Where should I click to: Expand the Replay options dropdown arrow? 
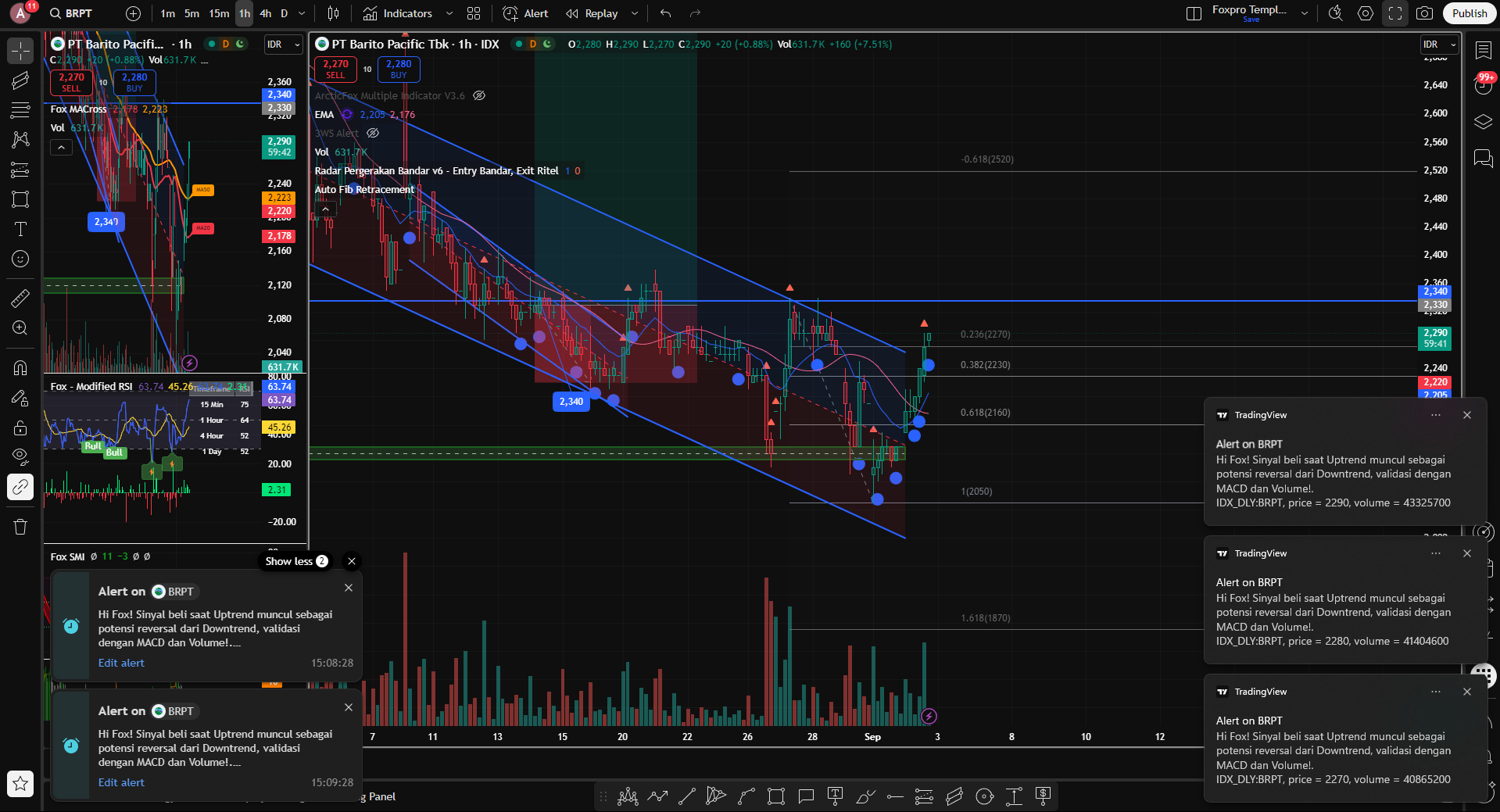coord(635,13)
